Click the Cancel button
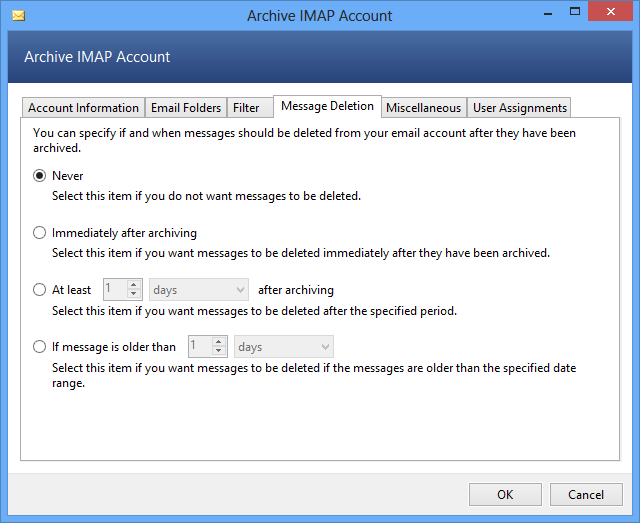Viewport: 640px width, 523px height. (586, 494)
